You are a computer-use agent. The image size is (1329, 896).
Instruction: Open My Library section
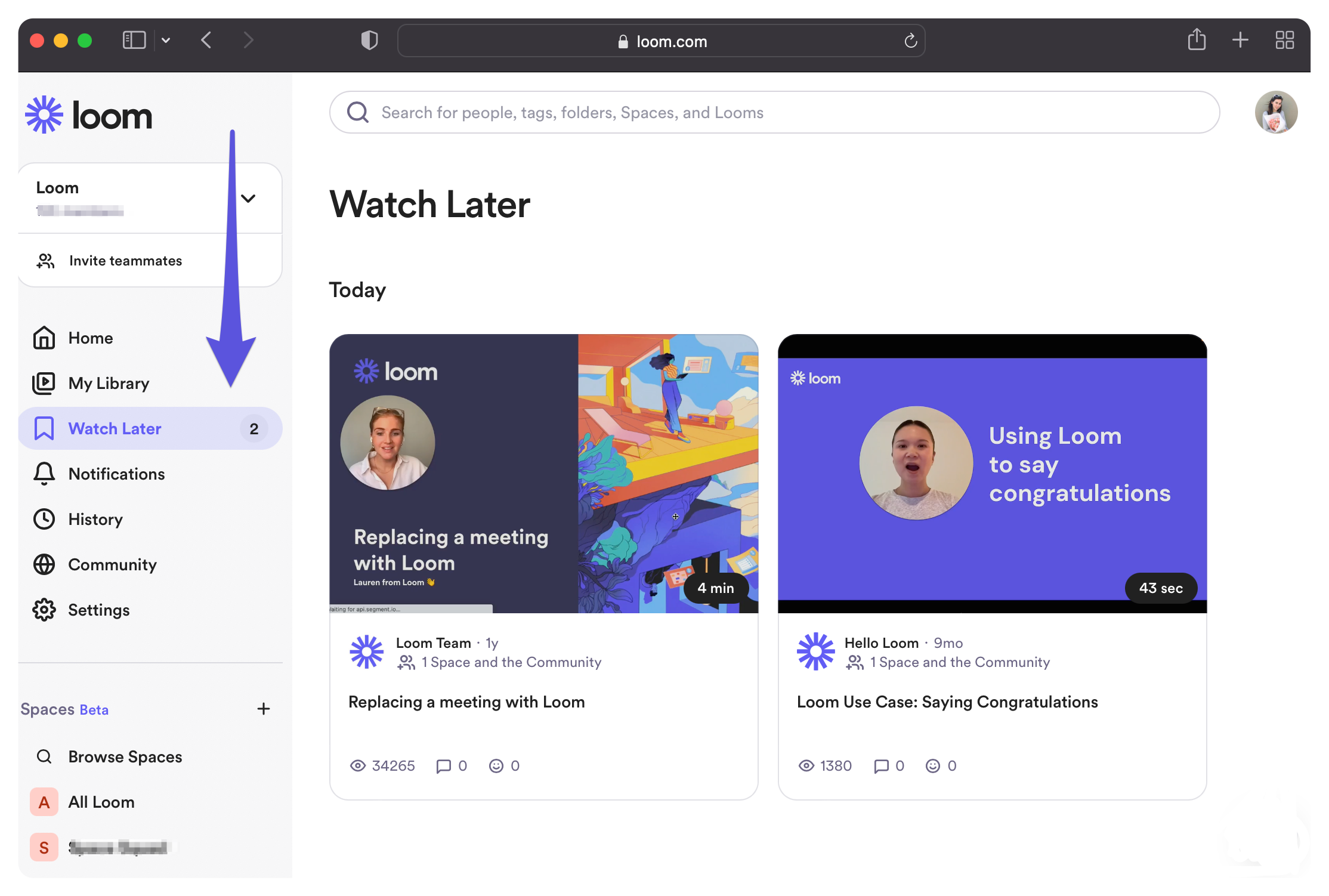tap(108, 382)
